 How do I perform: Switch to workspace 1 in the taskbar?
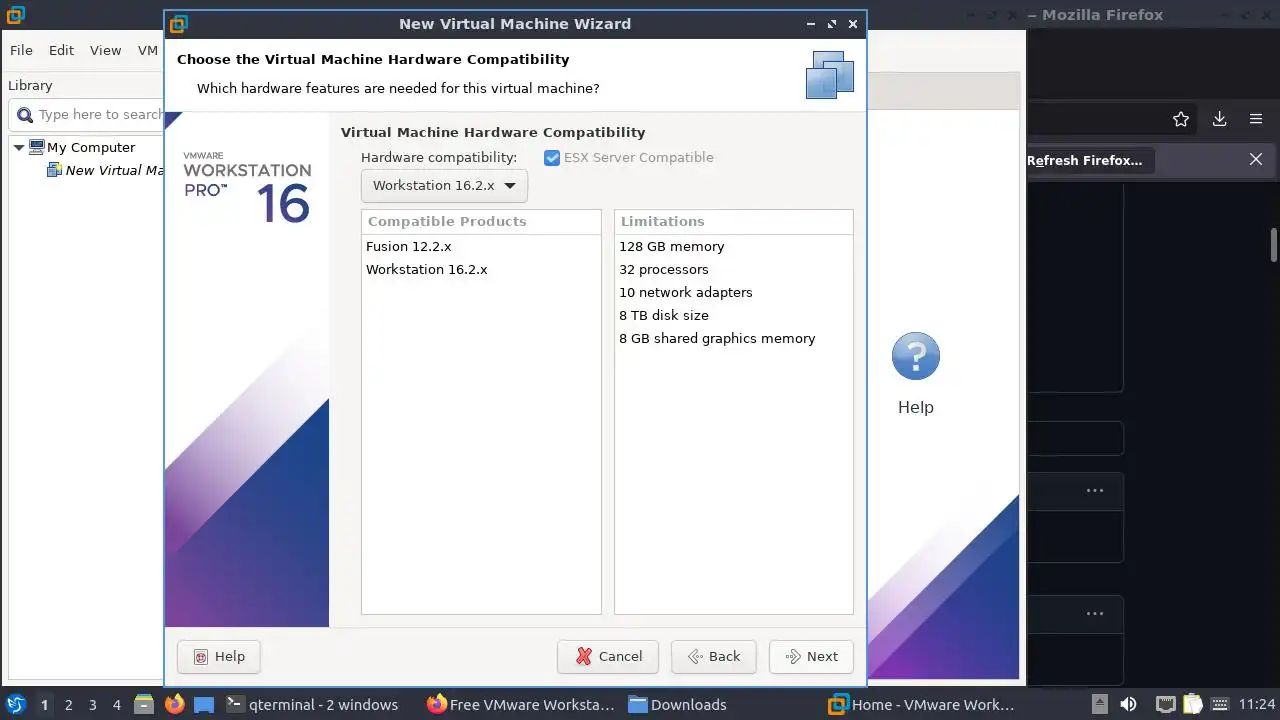click(x=44, y=704)
